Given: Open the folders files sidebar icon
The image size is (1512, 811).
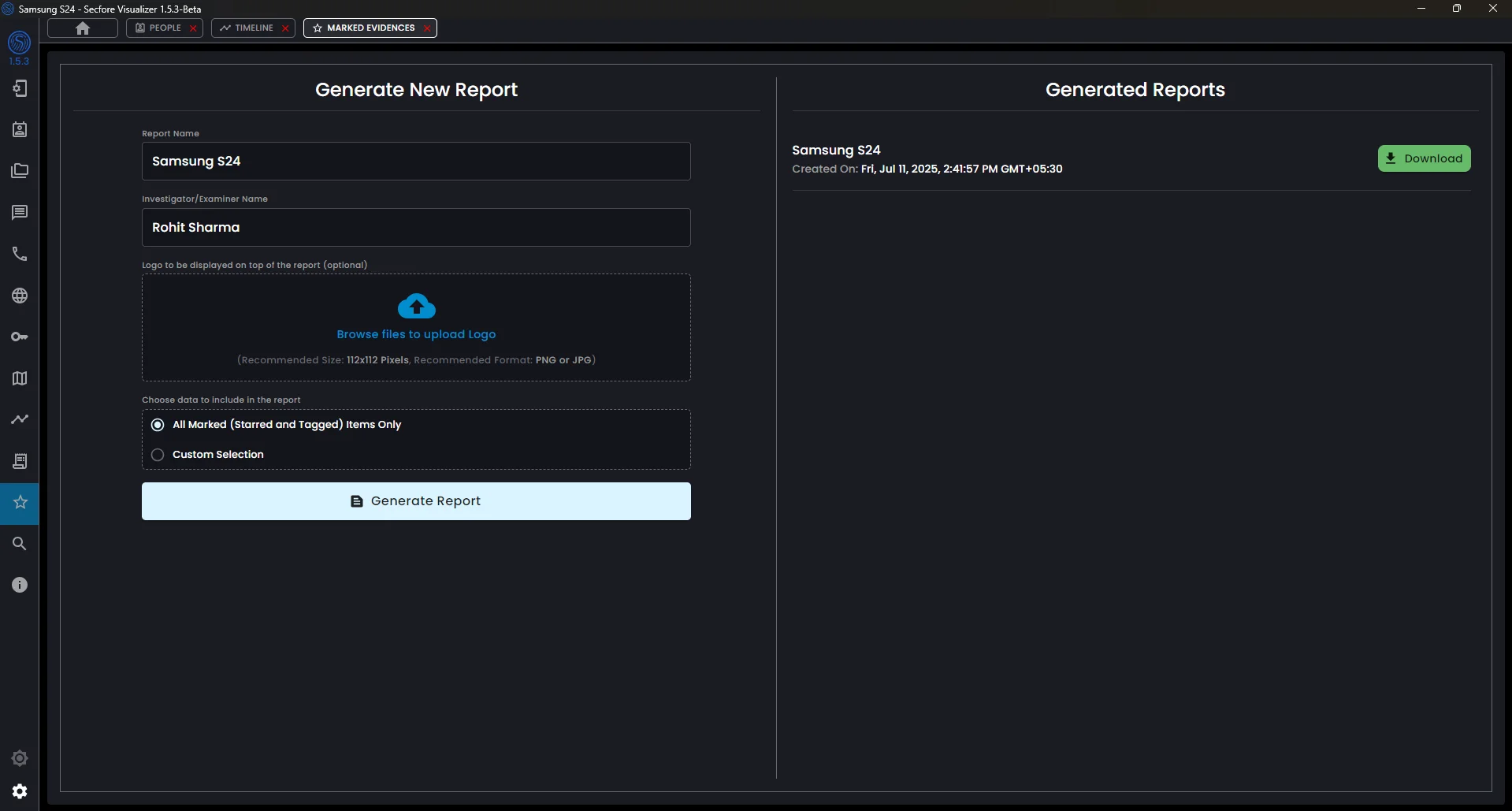Looking at the screenshot, I should pyautogui.click(x=19, y=171).
